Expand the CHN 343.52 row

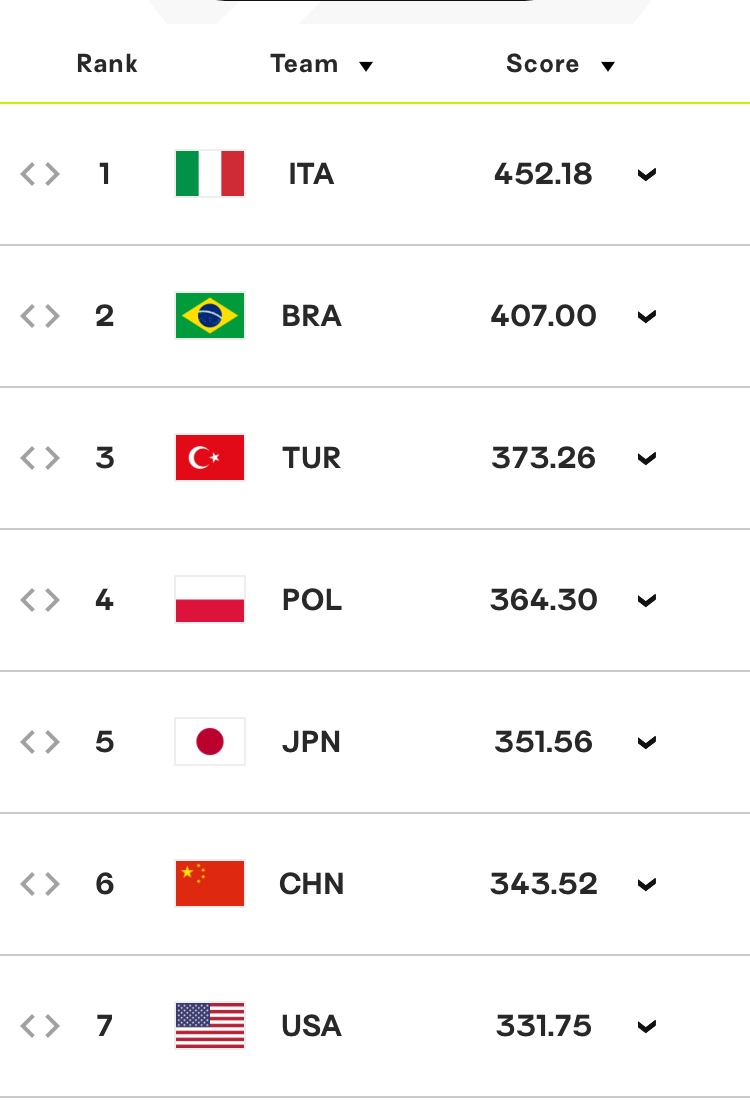click(x=647, y=885)
